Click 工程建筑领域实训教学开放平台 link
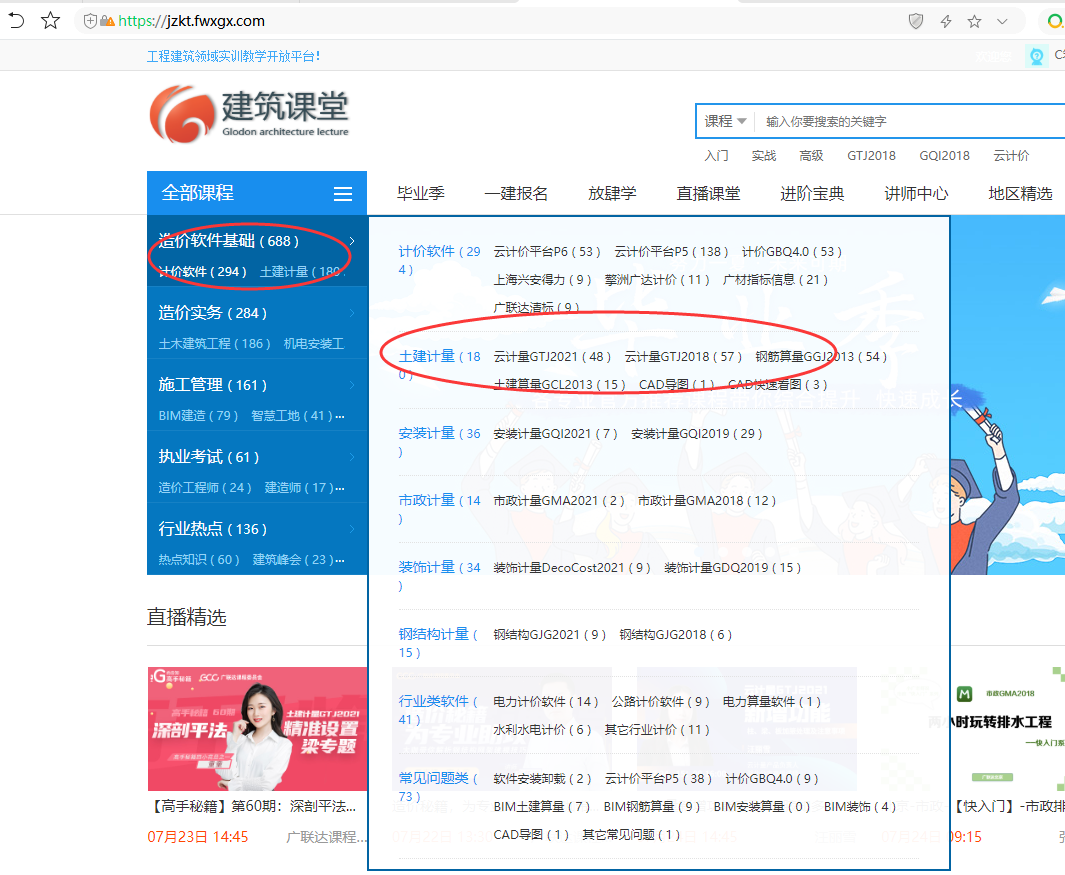 (x=233, y=56)
